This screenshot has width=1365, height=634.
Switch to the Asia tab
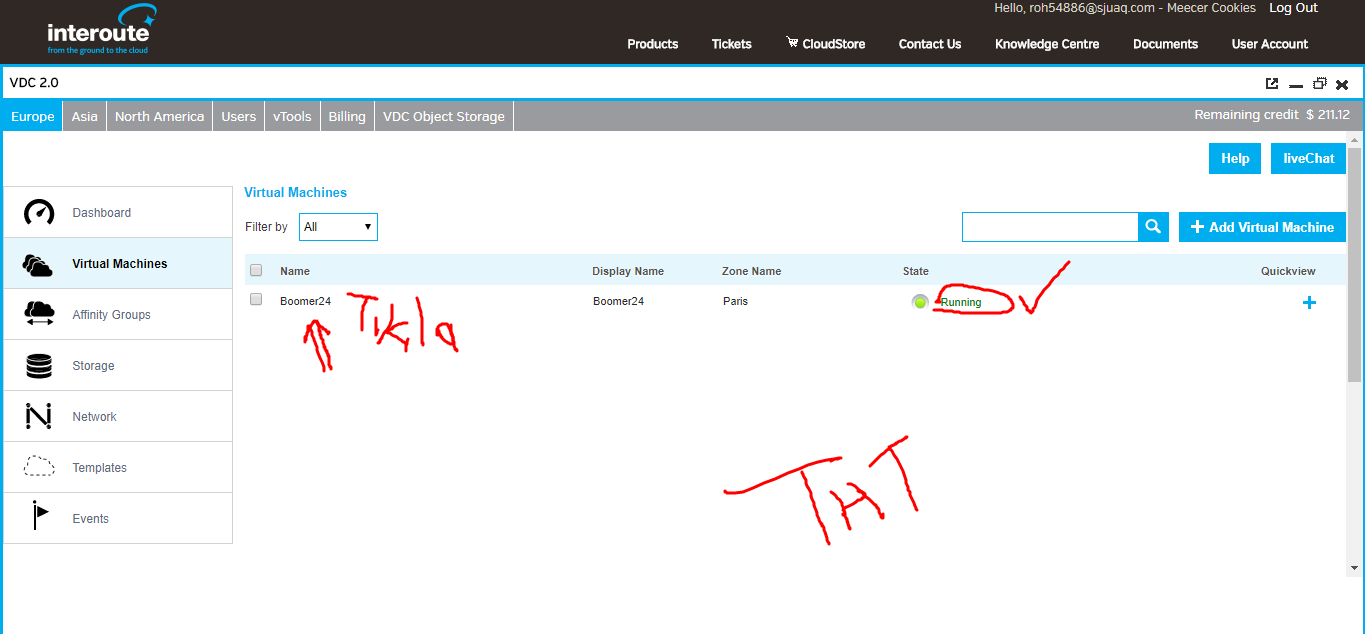85,116
